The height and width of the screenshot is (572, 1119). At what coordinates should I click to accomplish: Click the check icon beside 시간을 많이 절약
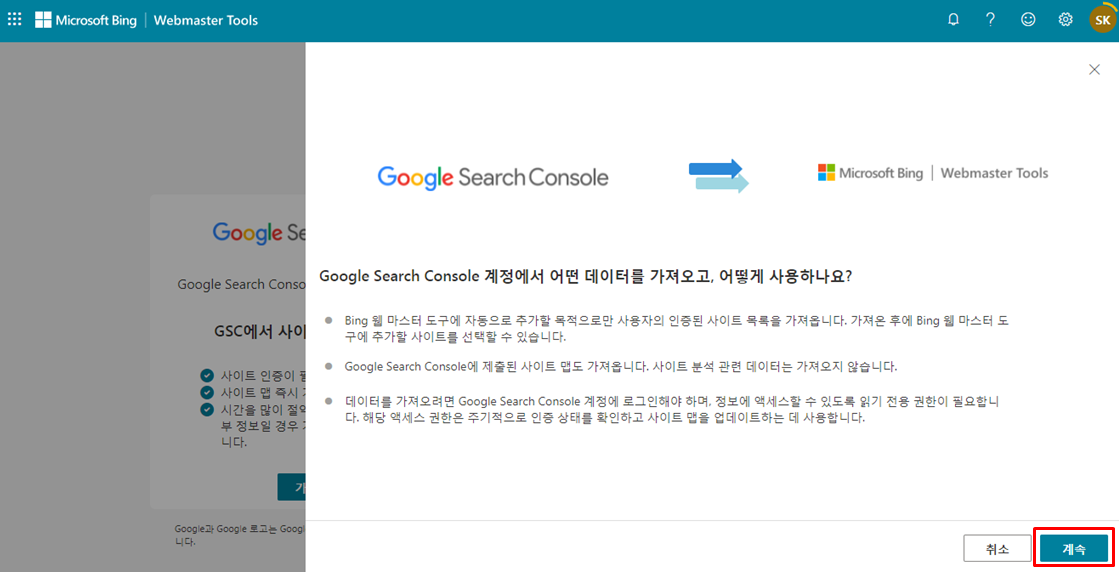tap(207, 409)
